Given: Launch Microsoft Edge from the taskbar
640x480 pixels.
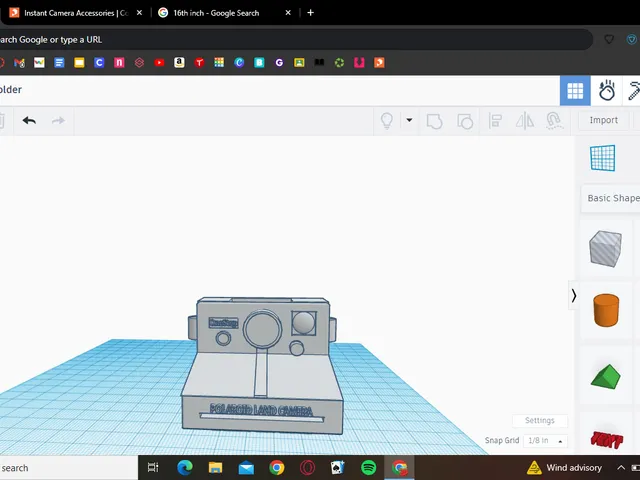Looking at the screenshot, I should [x=185, y=467].
